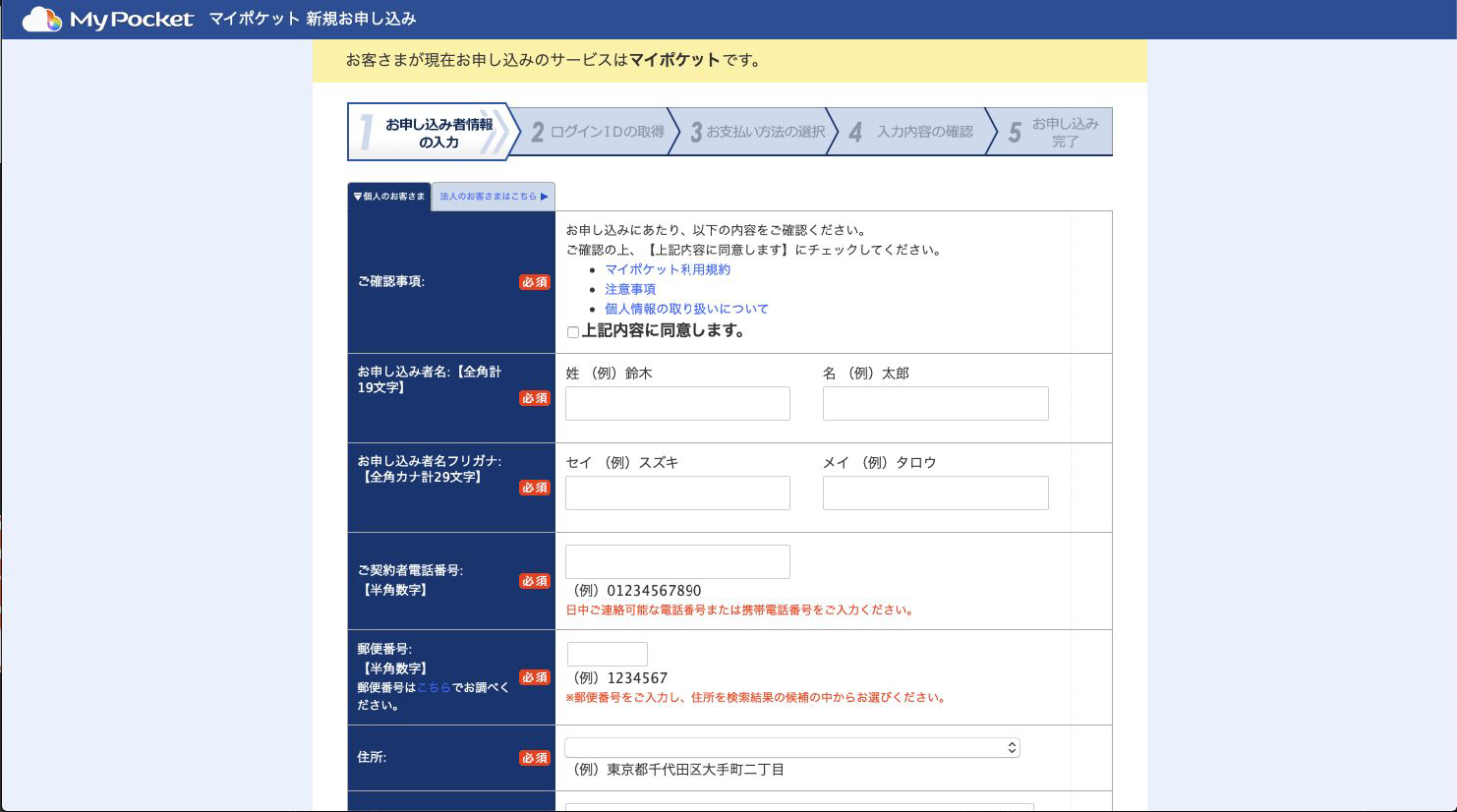Click the 必須 badge beside ご確認事項
Viewport: 1457px width, 812px height.
pos(535,282)
